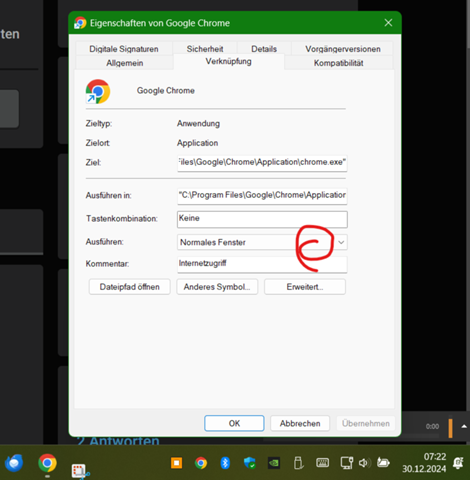The height and width of the screenshot is (480, 470).
Task: Switch to the Allgemein tab
Action: 125,63
